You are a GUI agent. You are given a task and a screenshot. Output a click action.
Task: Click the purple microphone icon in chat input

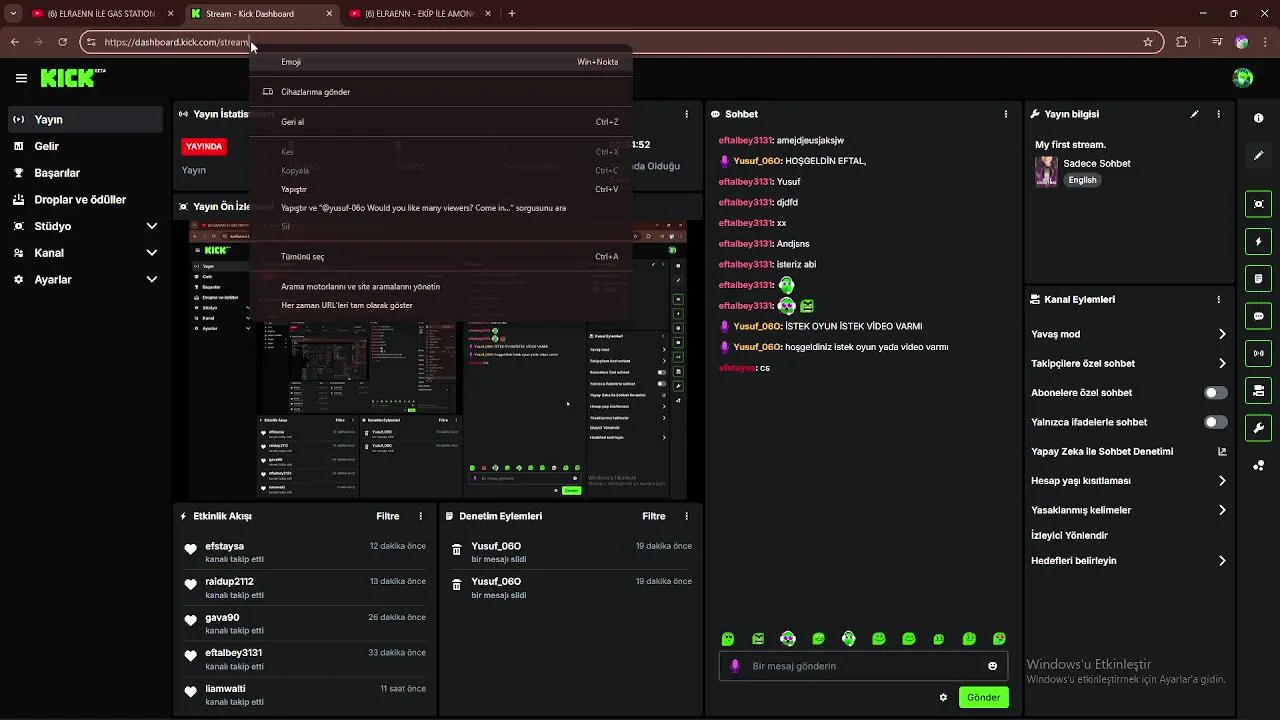735,666
